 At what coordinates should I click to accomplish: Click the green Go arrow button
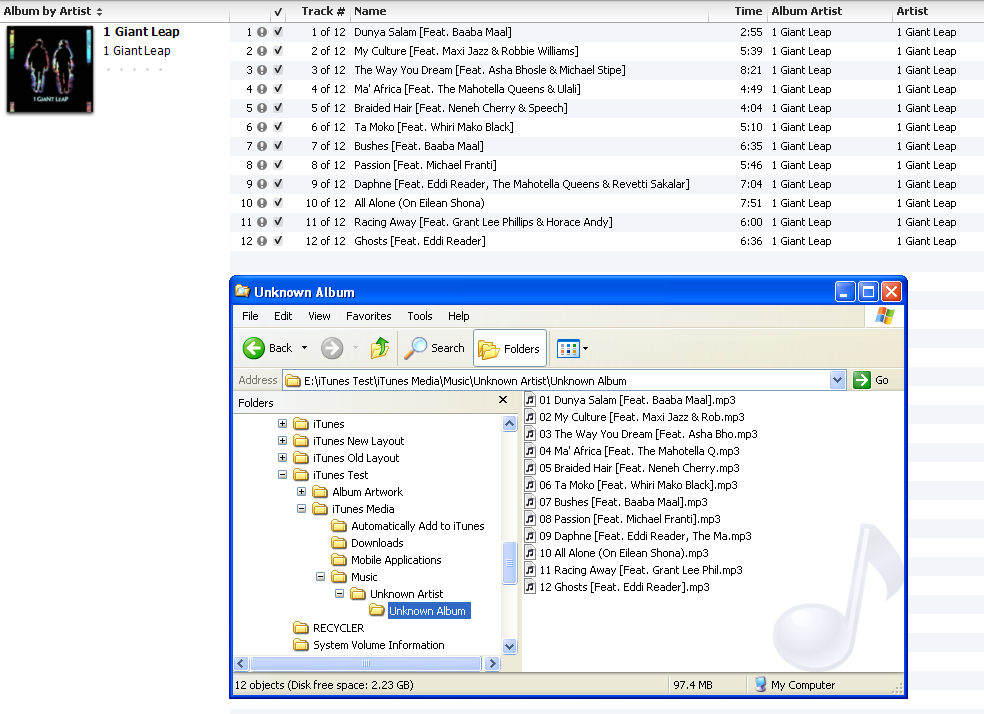[x=862, y=380]
